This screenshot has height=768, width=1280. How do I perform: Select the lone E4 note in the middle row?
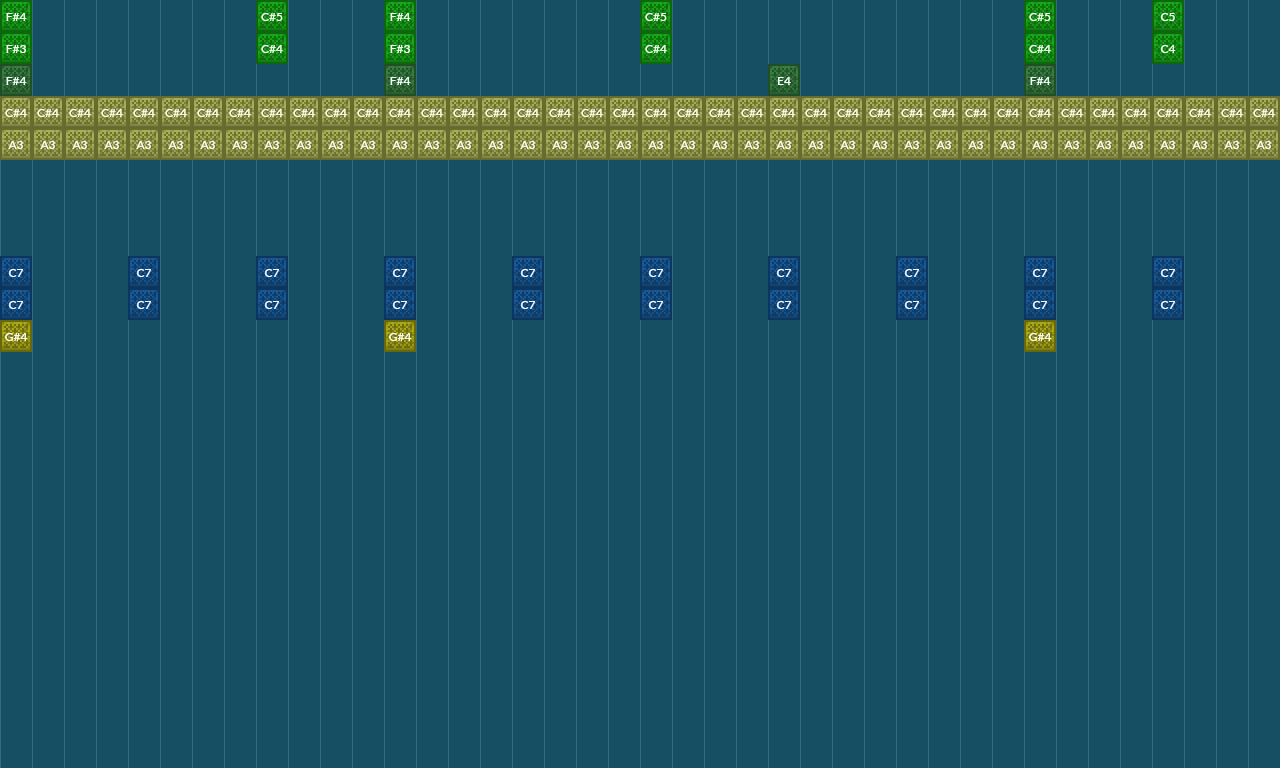pyautogui.click(x=783, y=80)
